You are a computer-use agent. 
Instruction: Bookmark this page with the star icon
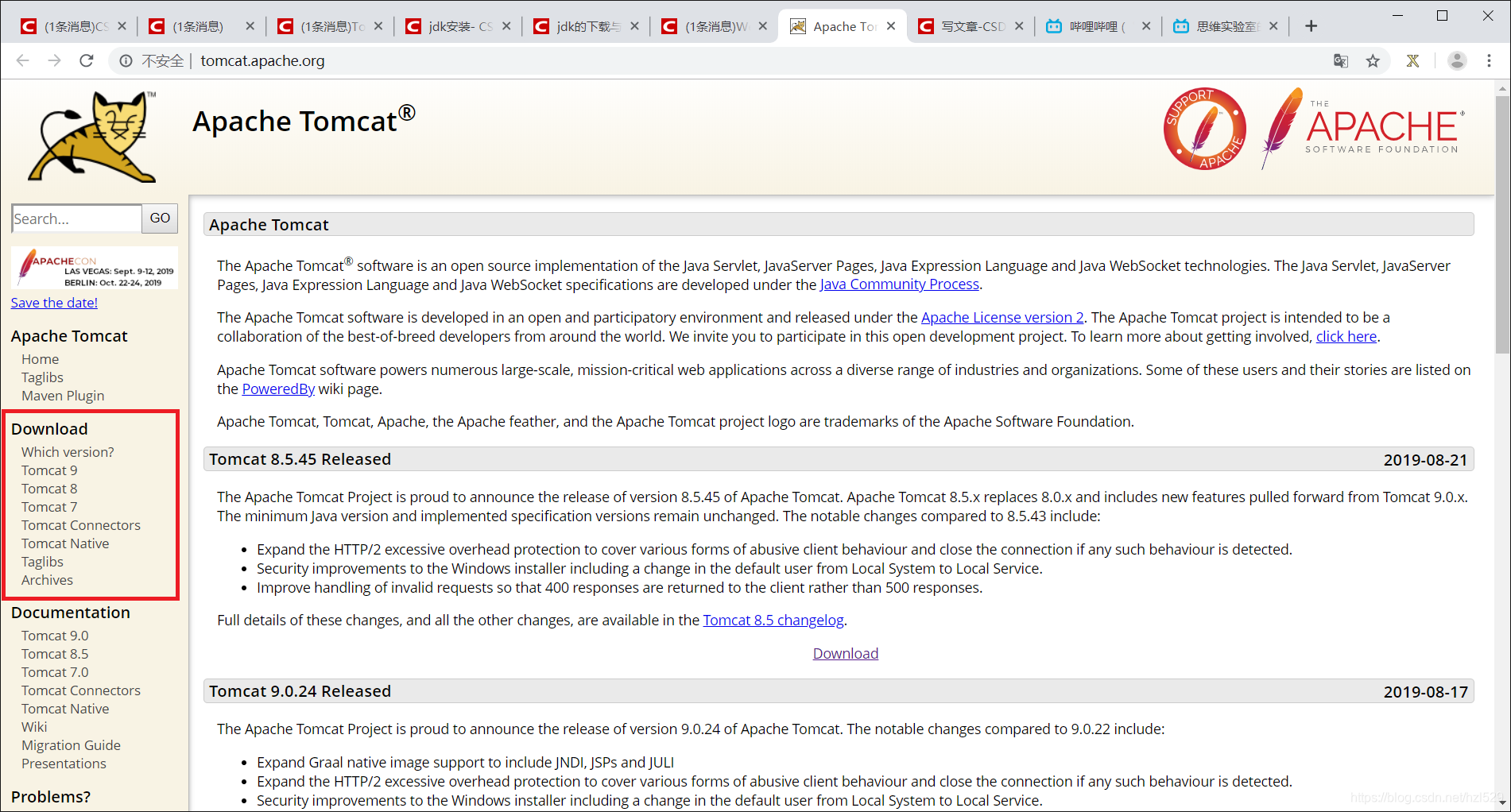(1373, 60)
